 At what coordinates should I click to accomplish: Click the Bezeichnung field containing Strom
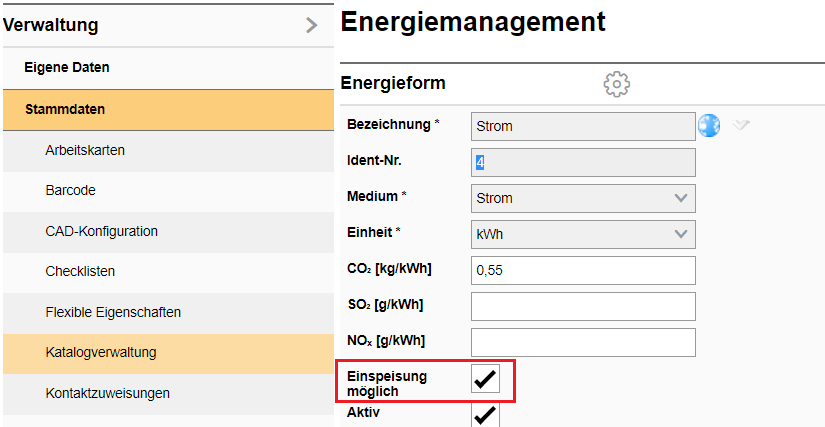[583, 126]
